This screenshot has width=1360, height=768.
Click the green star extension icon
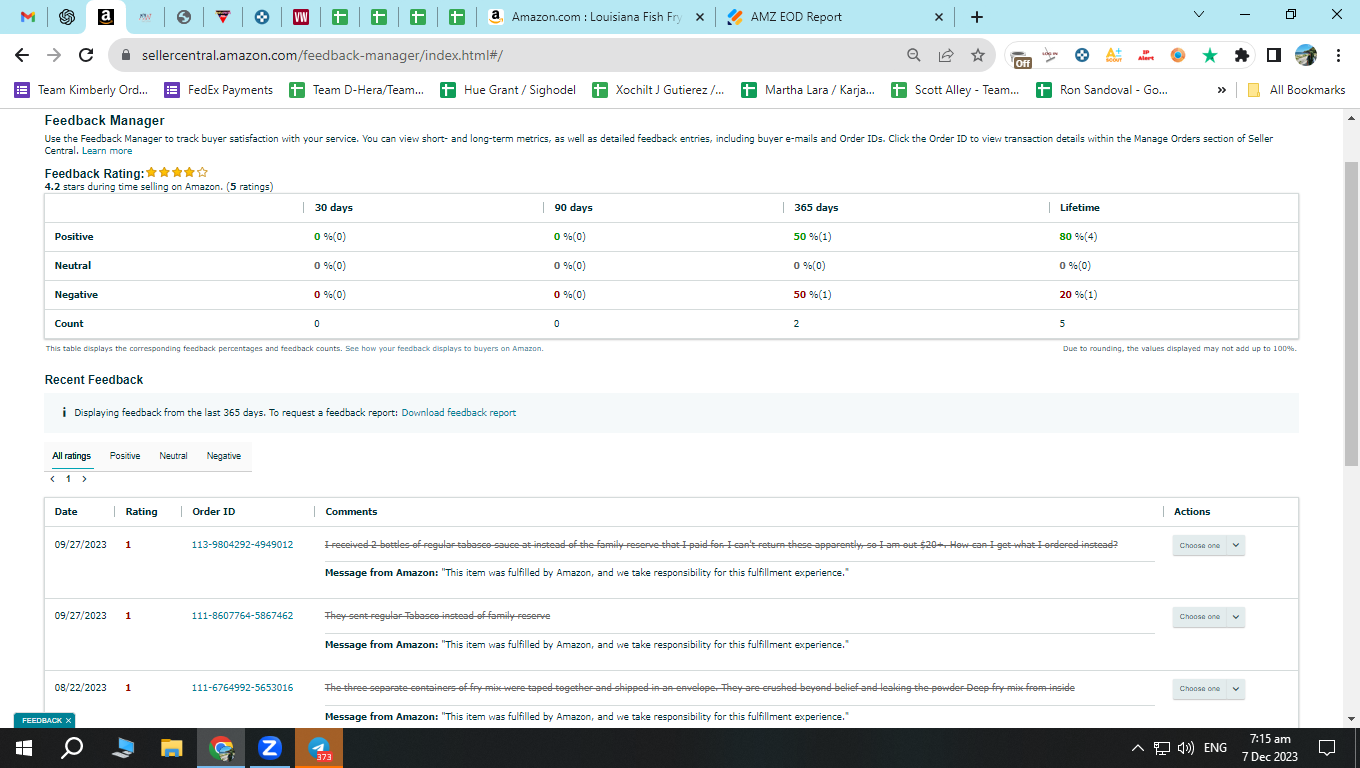(1210, 55)
